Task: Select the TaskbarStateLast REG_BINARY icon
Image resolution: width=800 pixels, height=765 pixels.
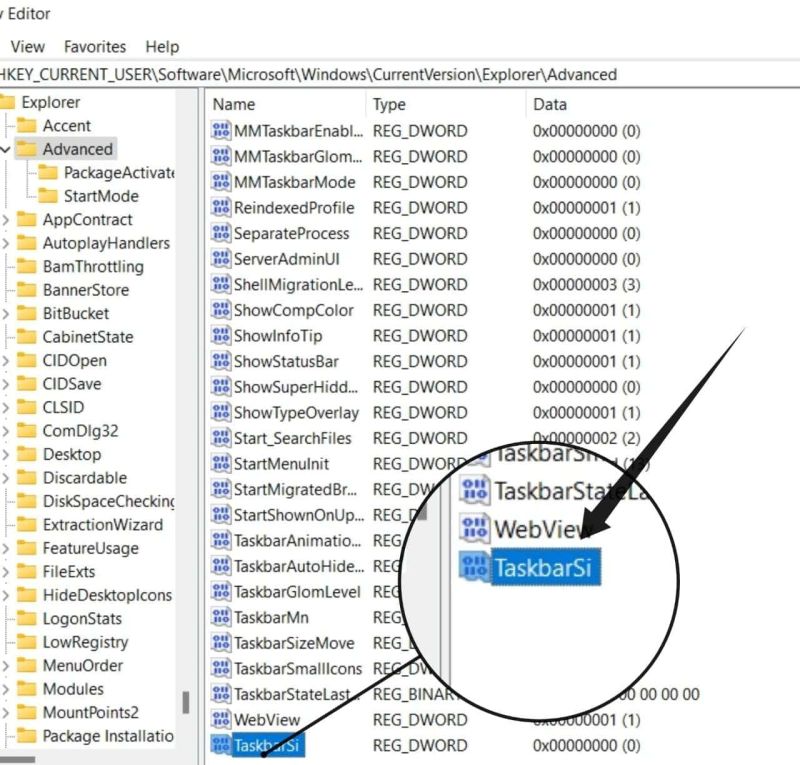Action: [x=222, y=694]
